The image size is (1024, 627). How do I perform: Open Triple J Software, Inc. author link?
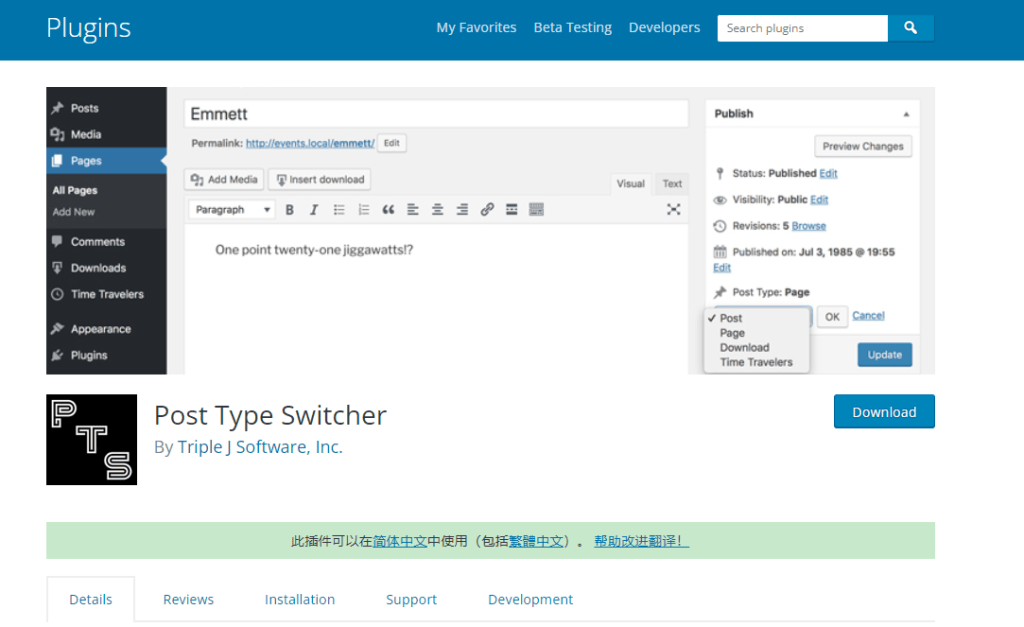pyautogui.click(x=260, y=447)
